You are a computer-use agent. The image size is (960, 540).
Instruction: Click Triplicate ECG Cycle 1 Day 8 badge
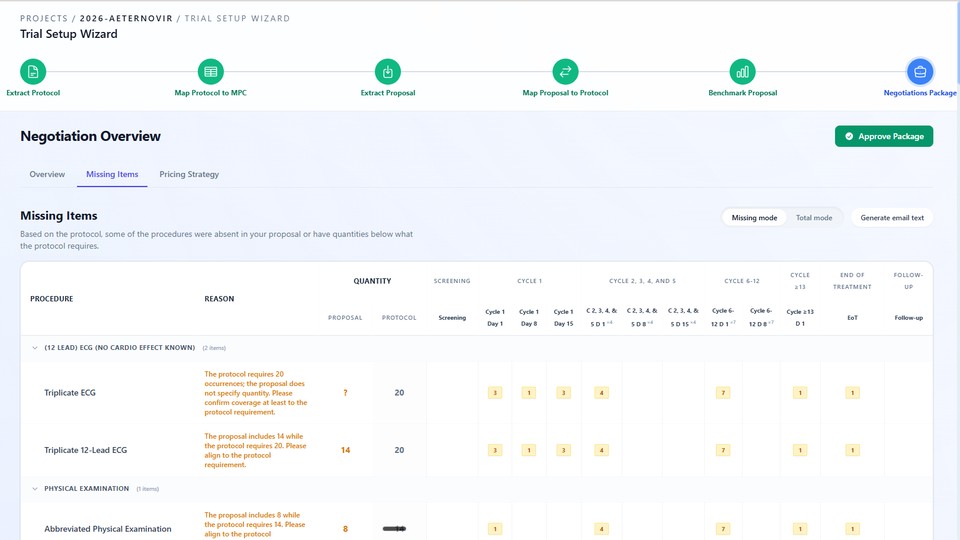click(528, 392)
